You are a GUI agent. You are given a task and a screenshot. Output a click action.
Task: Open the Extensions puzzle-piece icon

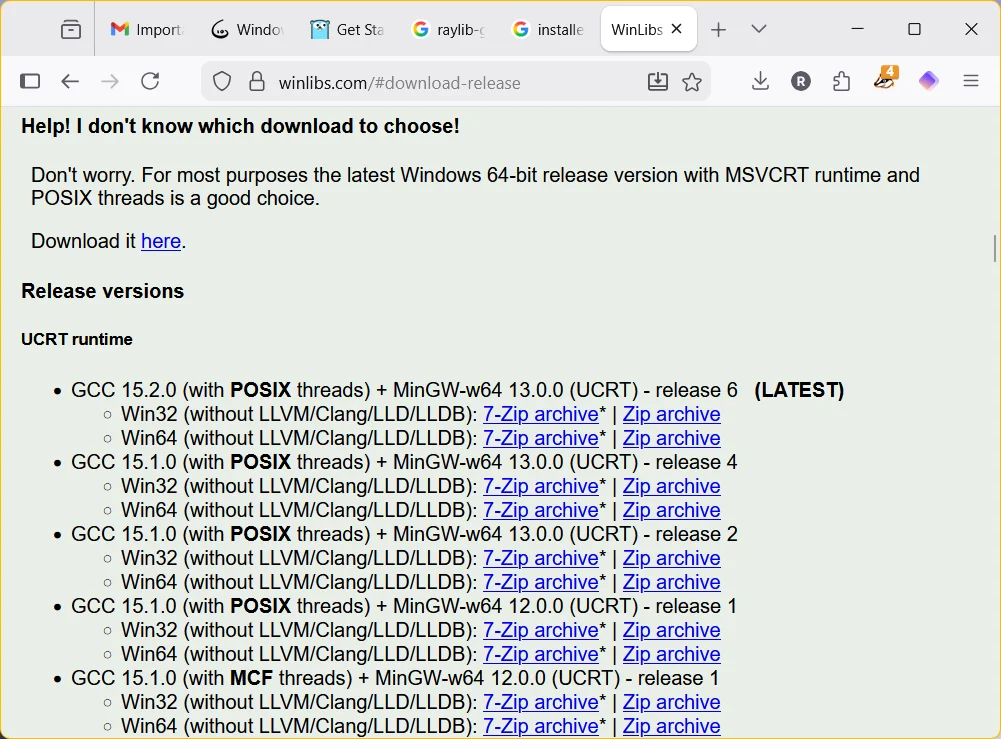tap(841, 80)
